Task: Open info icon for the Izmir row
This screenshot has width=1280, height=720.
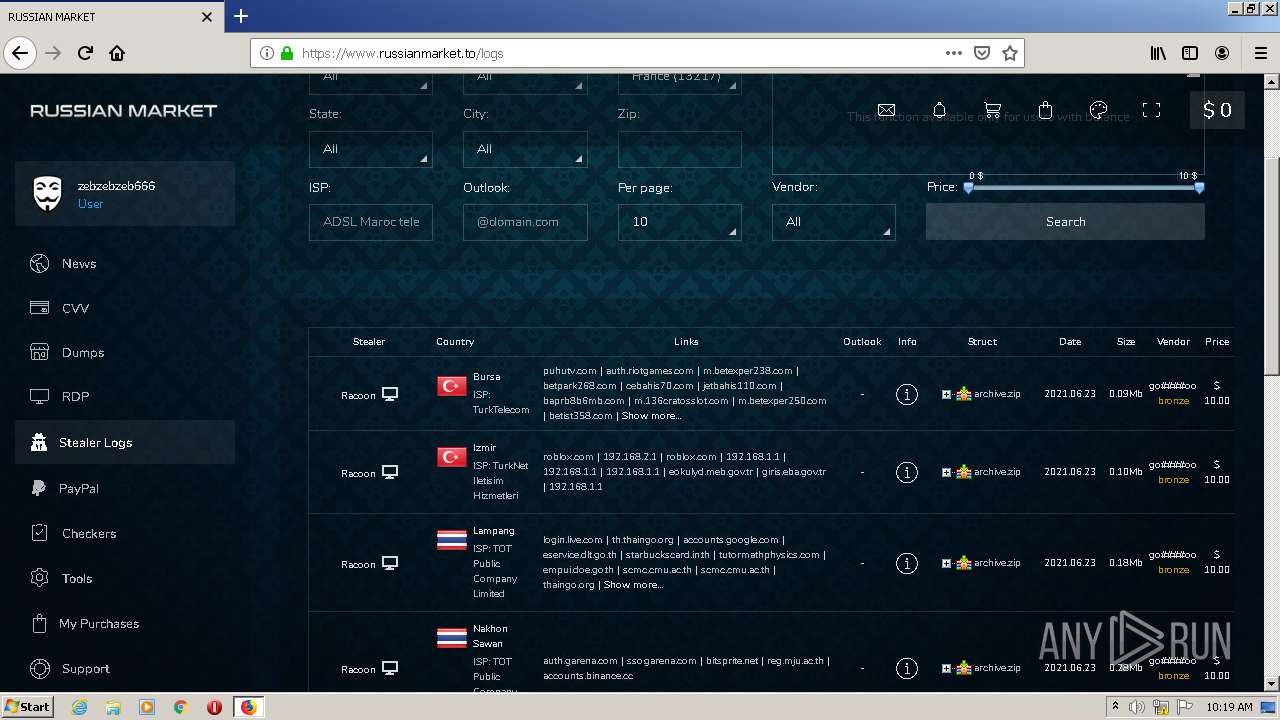Action: [907, 472]
